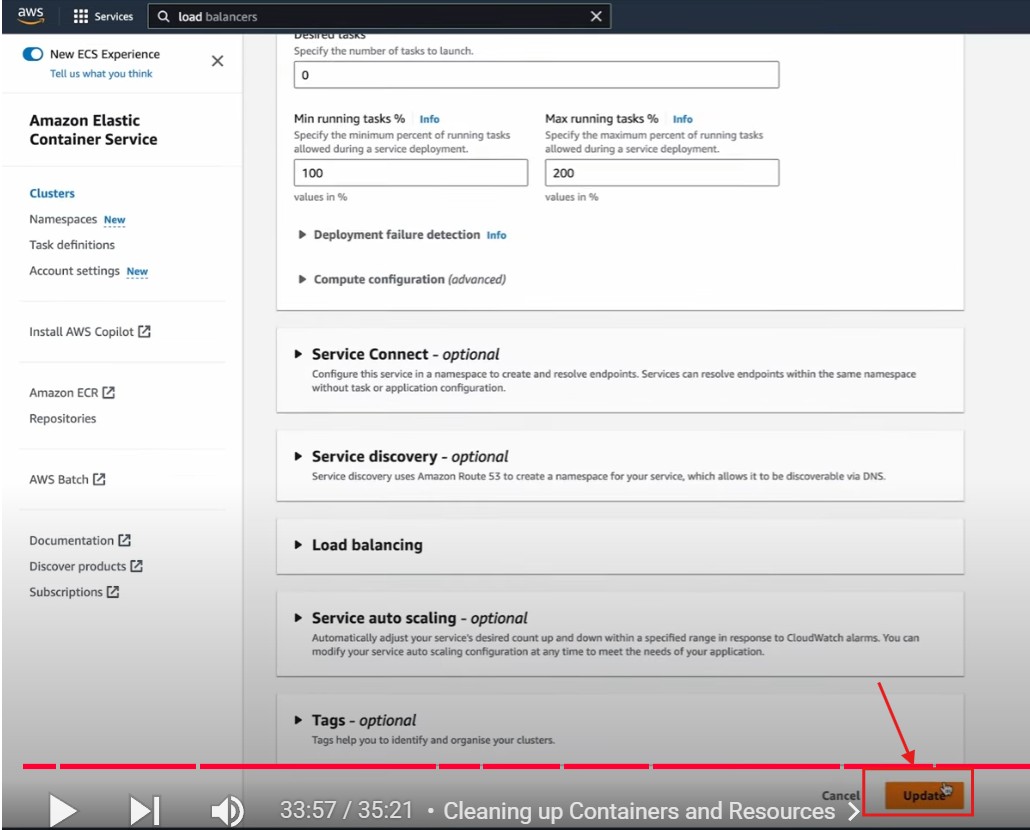Open Task definitions in sidebar

[72, 245]
